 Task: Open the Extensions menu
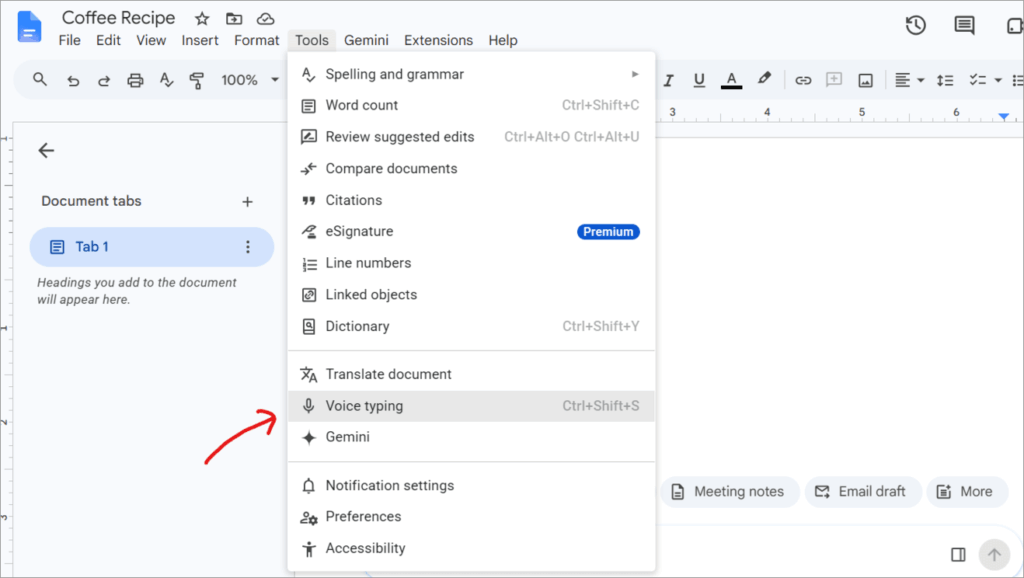438,40
